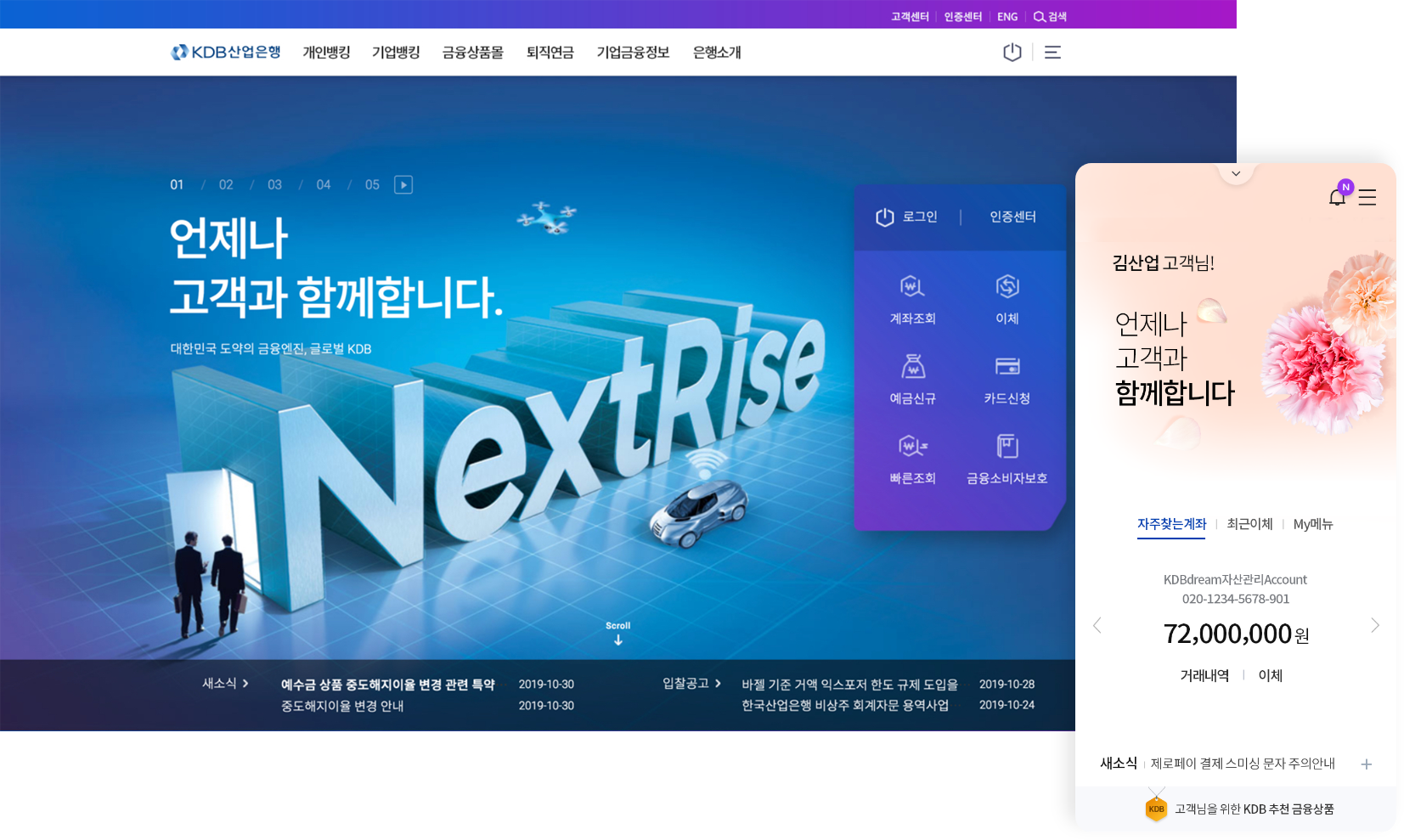Click the notification bell in mobile view

point(1337,197)
